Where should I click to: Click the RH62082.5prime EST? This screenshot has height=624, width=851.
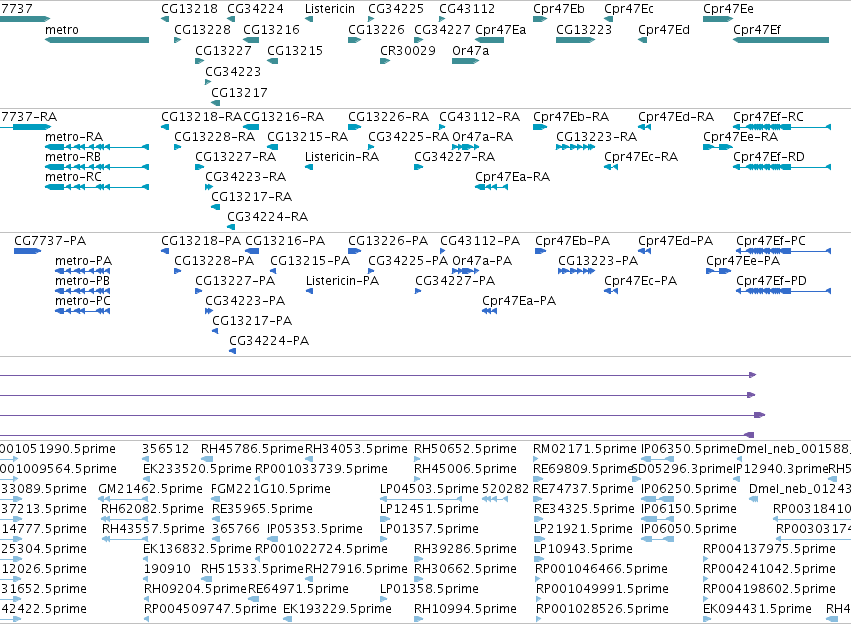tap(124, 519)
